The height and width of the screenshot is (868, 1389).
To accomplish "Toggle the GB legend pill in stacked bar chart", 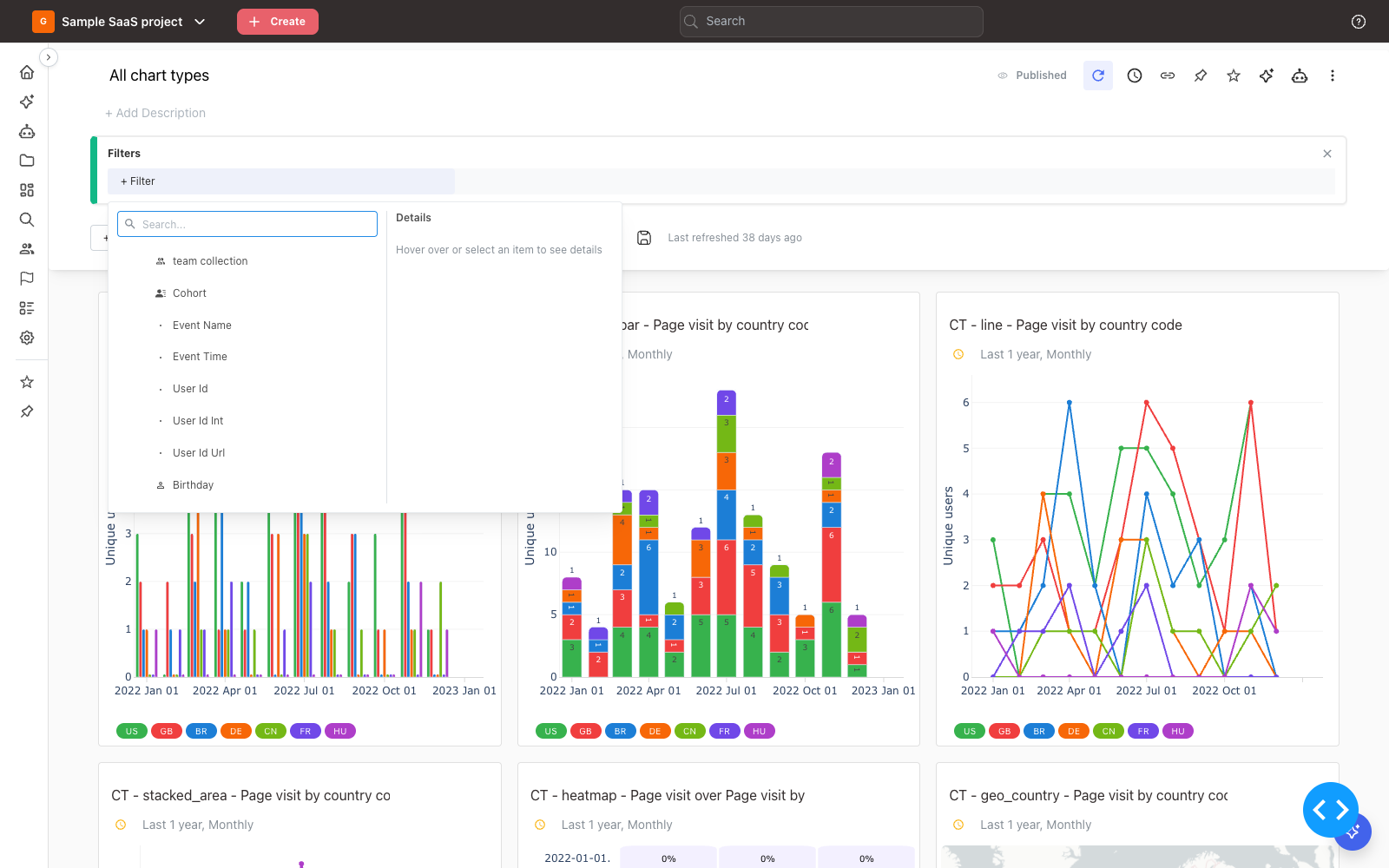I will (x=586, y=731).
